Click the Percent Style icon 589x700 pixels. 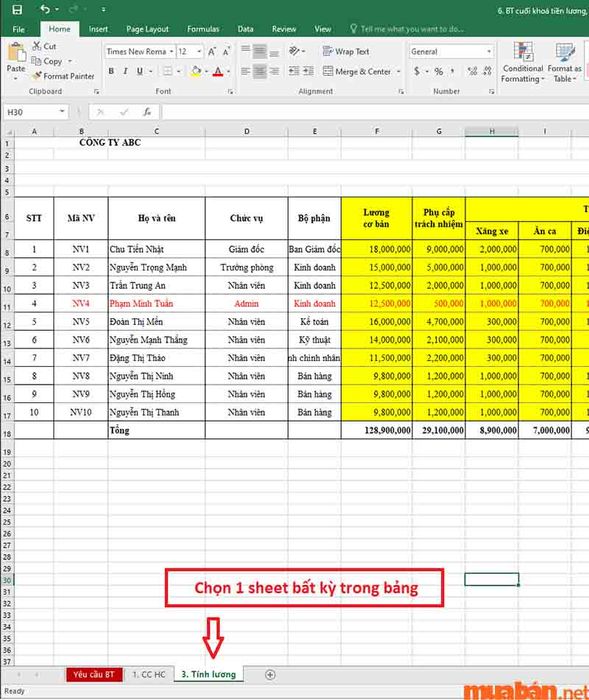439,71
